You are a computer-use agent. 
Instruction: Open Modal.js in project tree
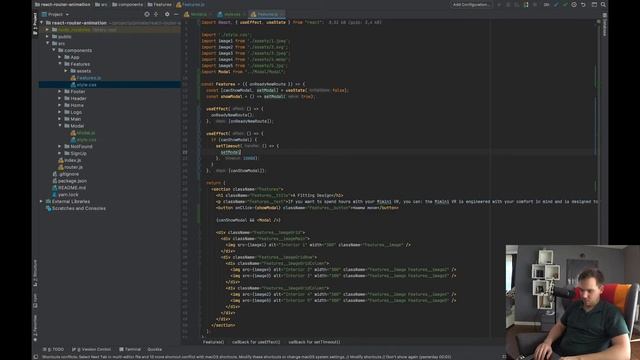83,133
